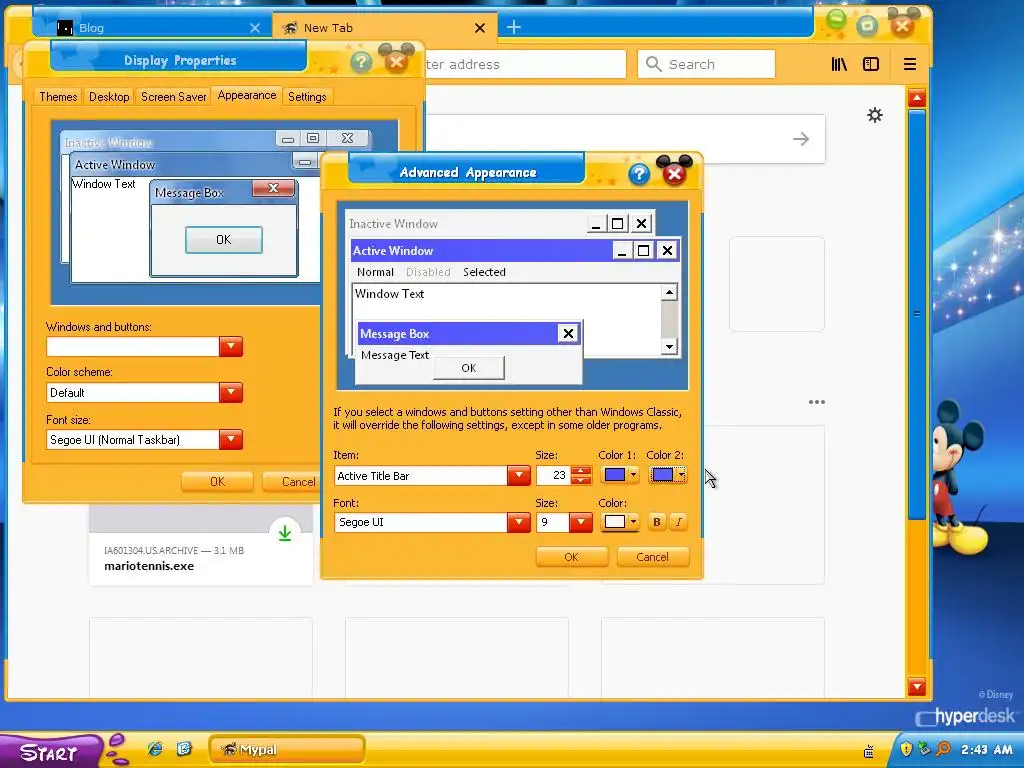This screenshot has height=768, width=1024.
Task: Click the Message Box title in preview
Action: click(394, 334)
